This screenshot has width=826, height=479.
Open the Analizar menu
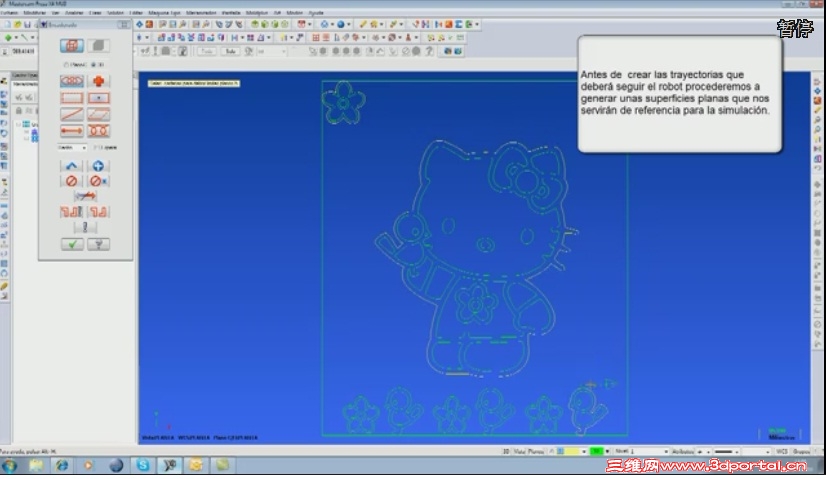(74, 13)
